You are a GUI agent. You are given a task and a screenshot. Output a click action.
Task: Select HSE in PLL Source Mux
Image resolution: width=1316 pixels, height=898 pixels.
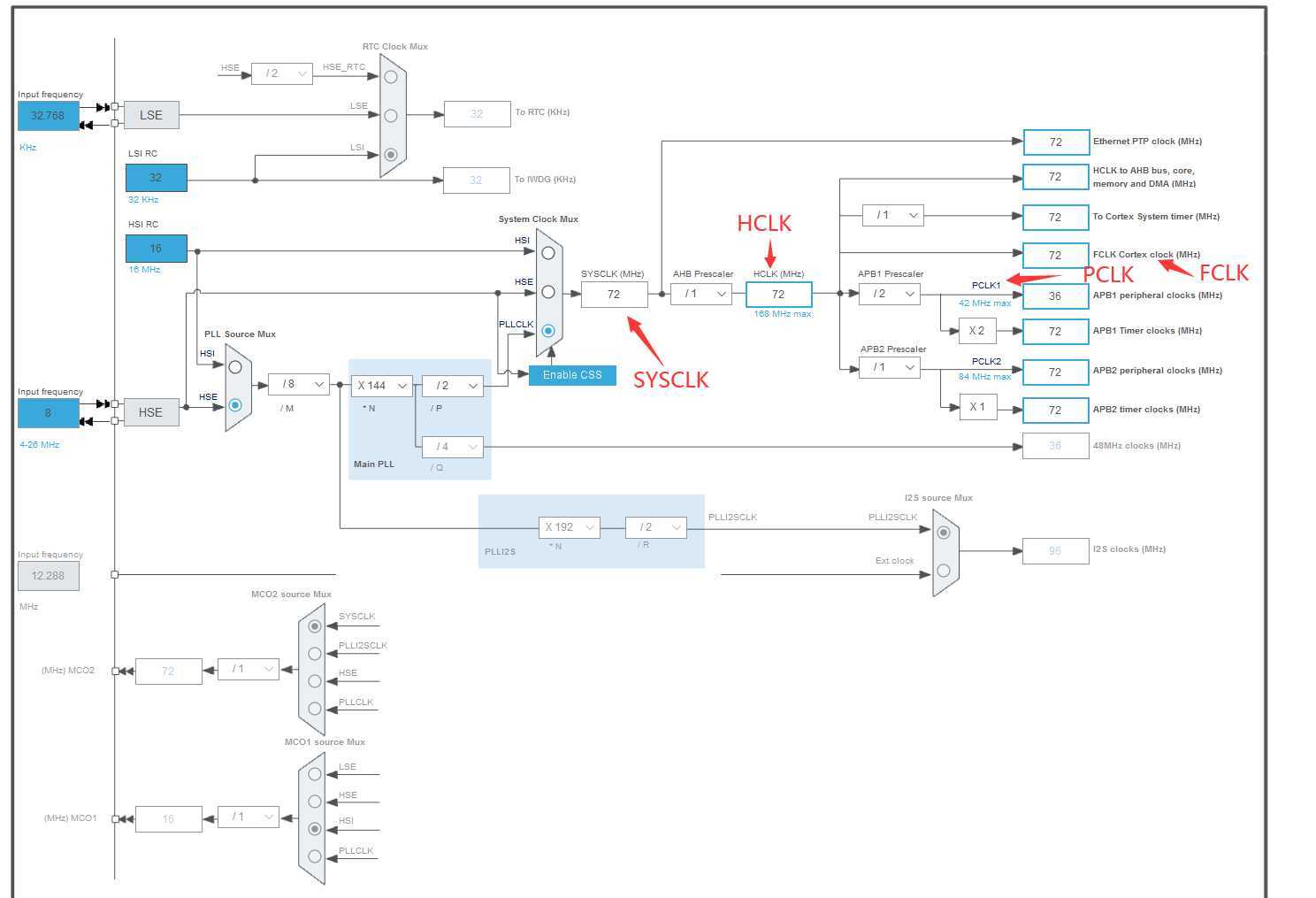[235, 405]
